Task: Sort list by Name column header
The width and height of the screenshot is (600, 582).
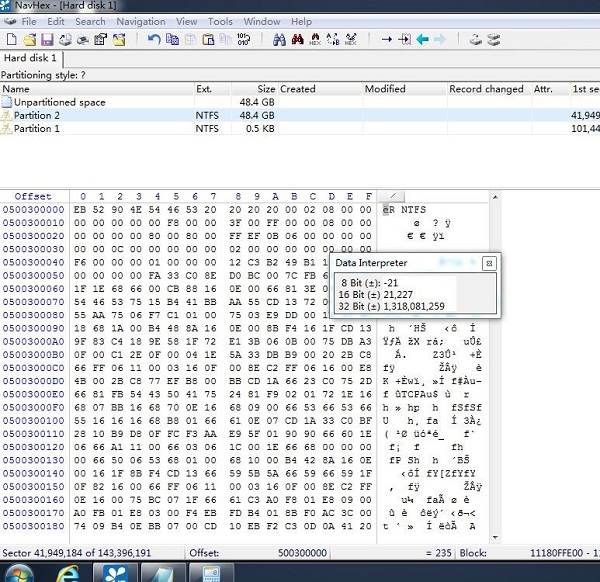Action: click(97, 89)
